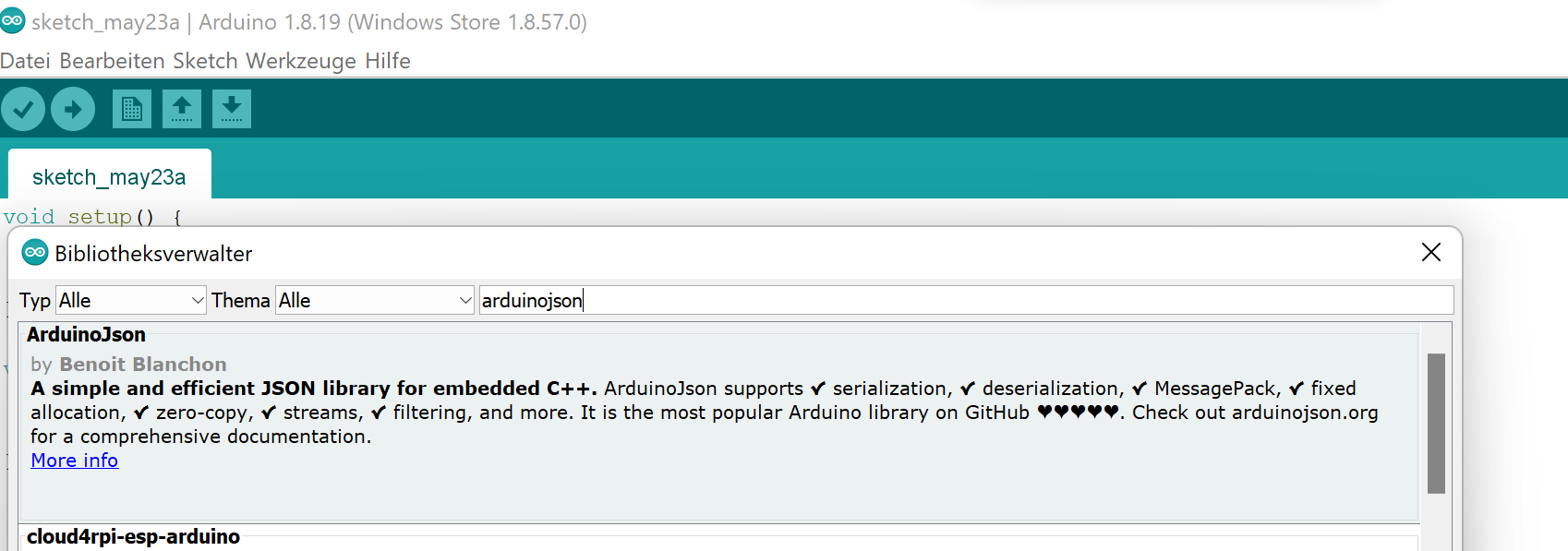
Task: Expand the Typ combo box arrow
Action: tap(197, 300)
